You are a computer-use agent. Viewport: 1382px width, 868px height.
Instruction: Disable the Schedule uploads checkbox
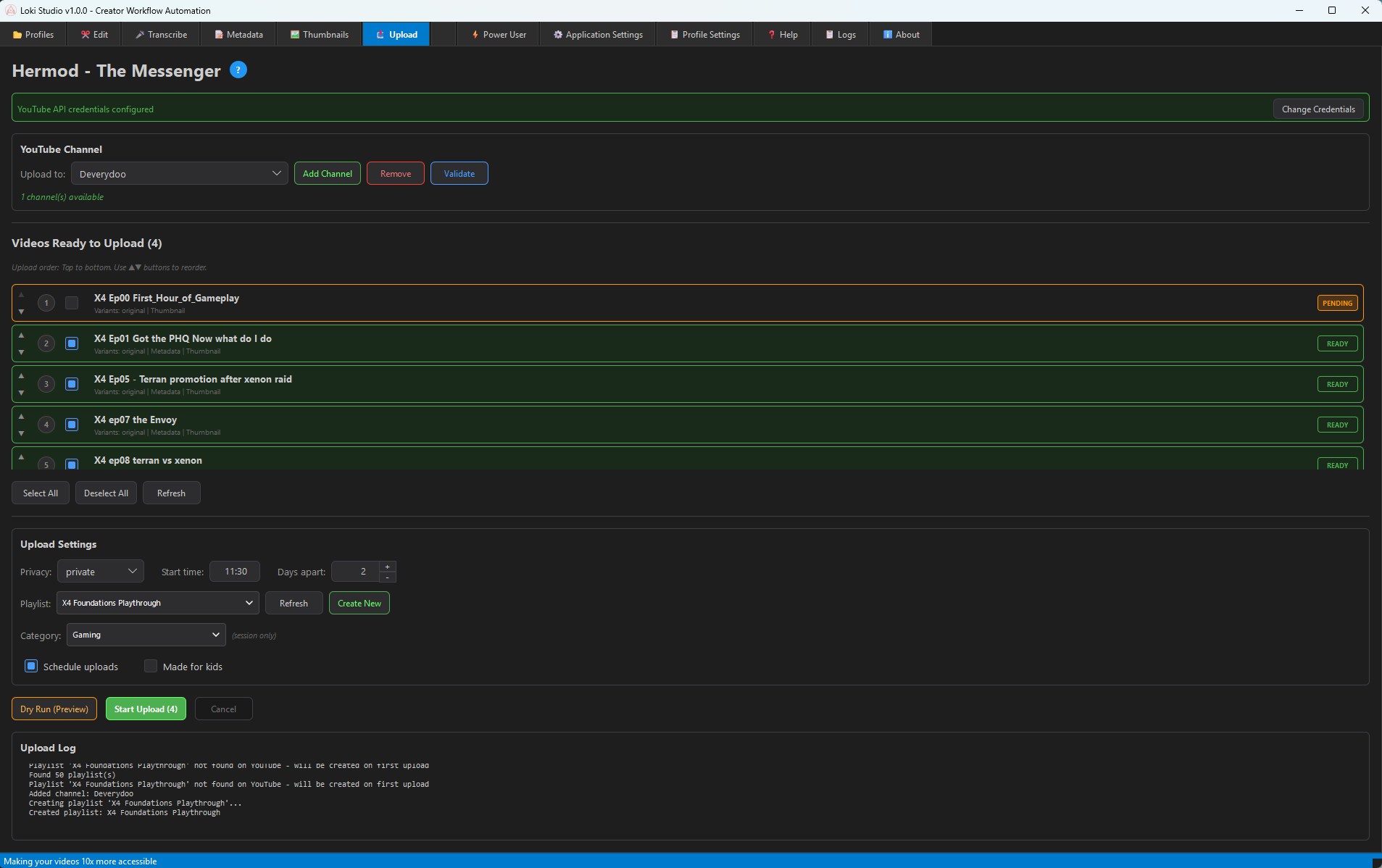click(x=31, y=666)
